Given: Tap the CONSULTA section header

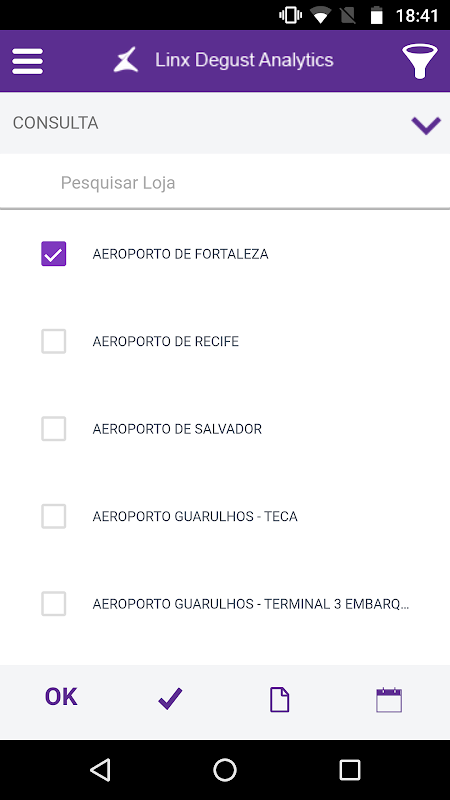Looking at the screenshot, I should coord(225,123).
